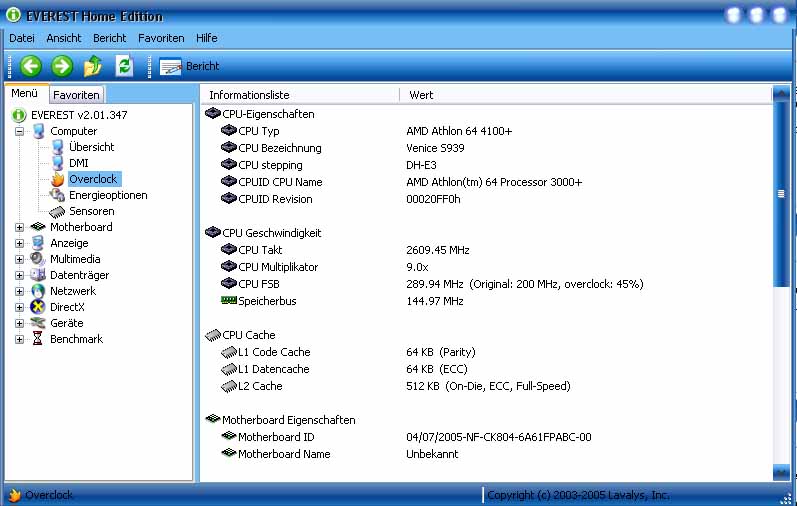This screenshot has width=797, height=506.
Task: Expand the Datenträger tree node
Action: [x=19, y=275]
